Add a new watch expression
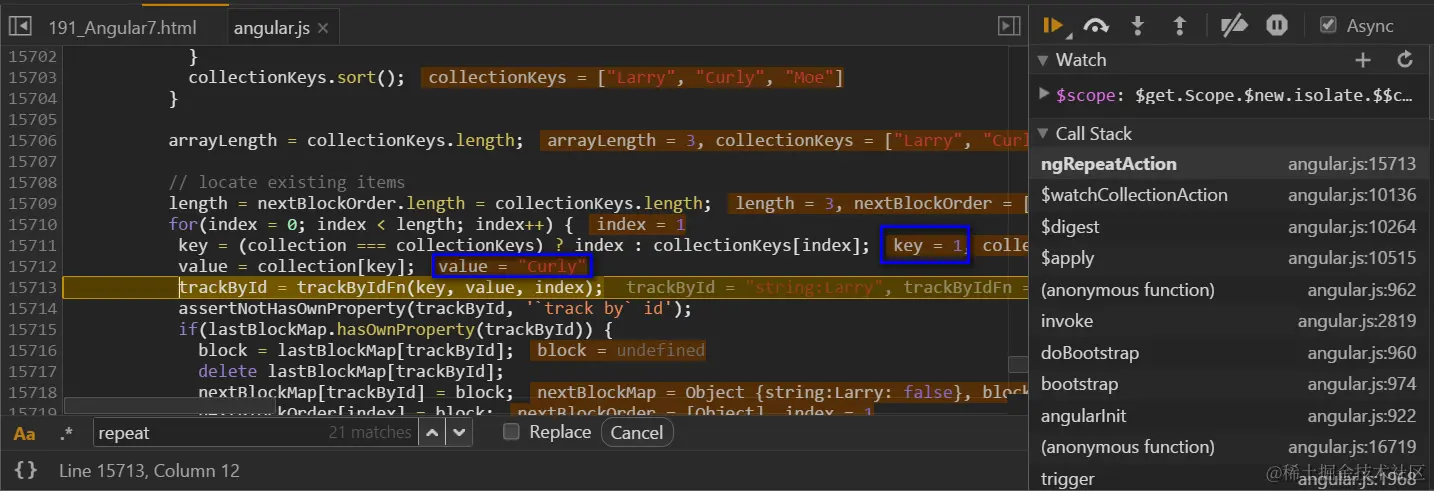The width and height of the screenshot is (1434, 491). click(x=1363, y=60)
